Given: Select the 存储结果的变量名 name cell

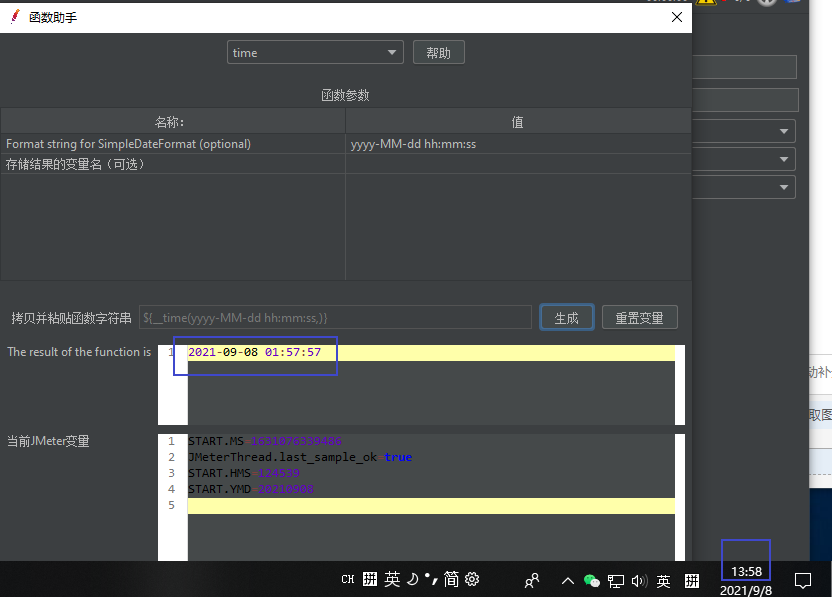Looking at the screenshot, I should [x=173, y=164].
